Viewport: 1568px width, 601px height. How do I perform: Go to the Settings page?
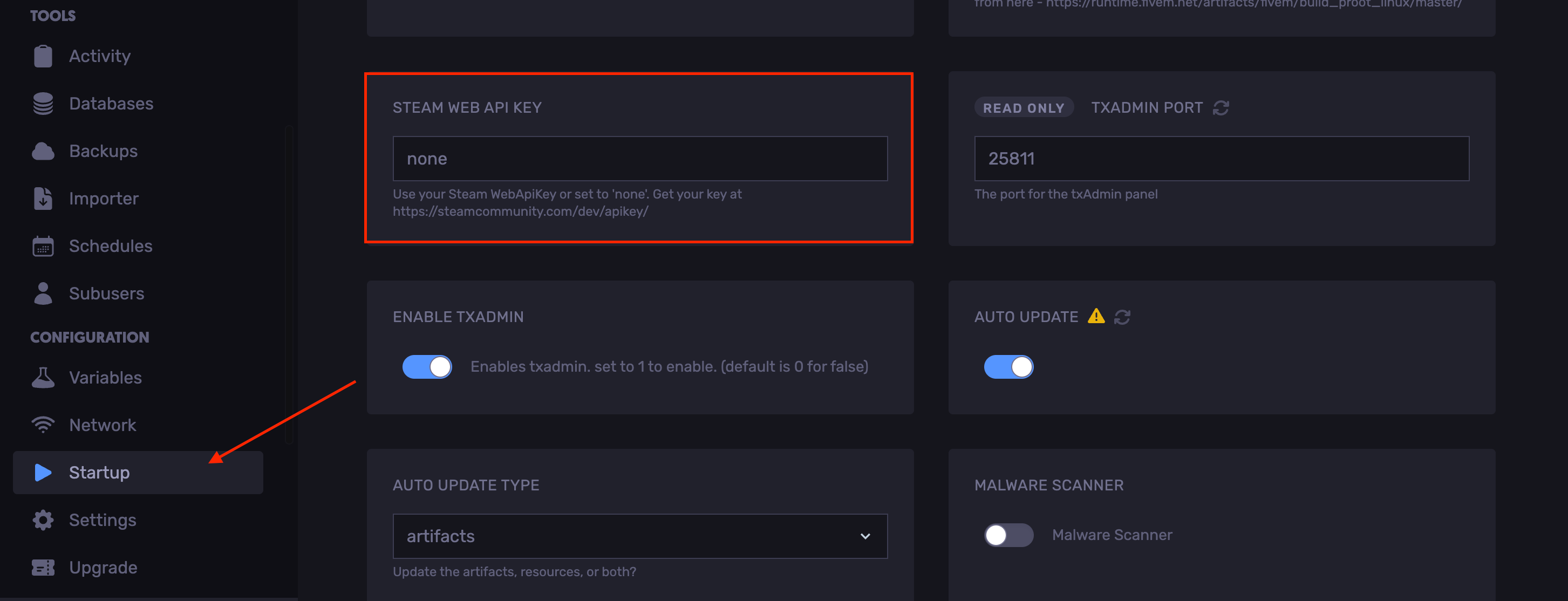(x=103, y=520)
